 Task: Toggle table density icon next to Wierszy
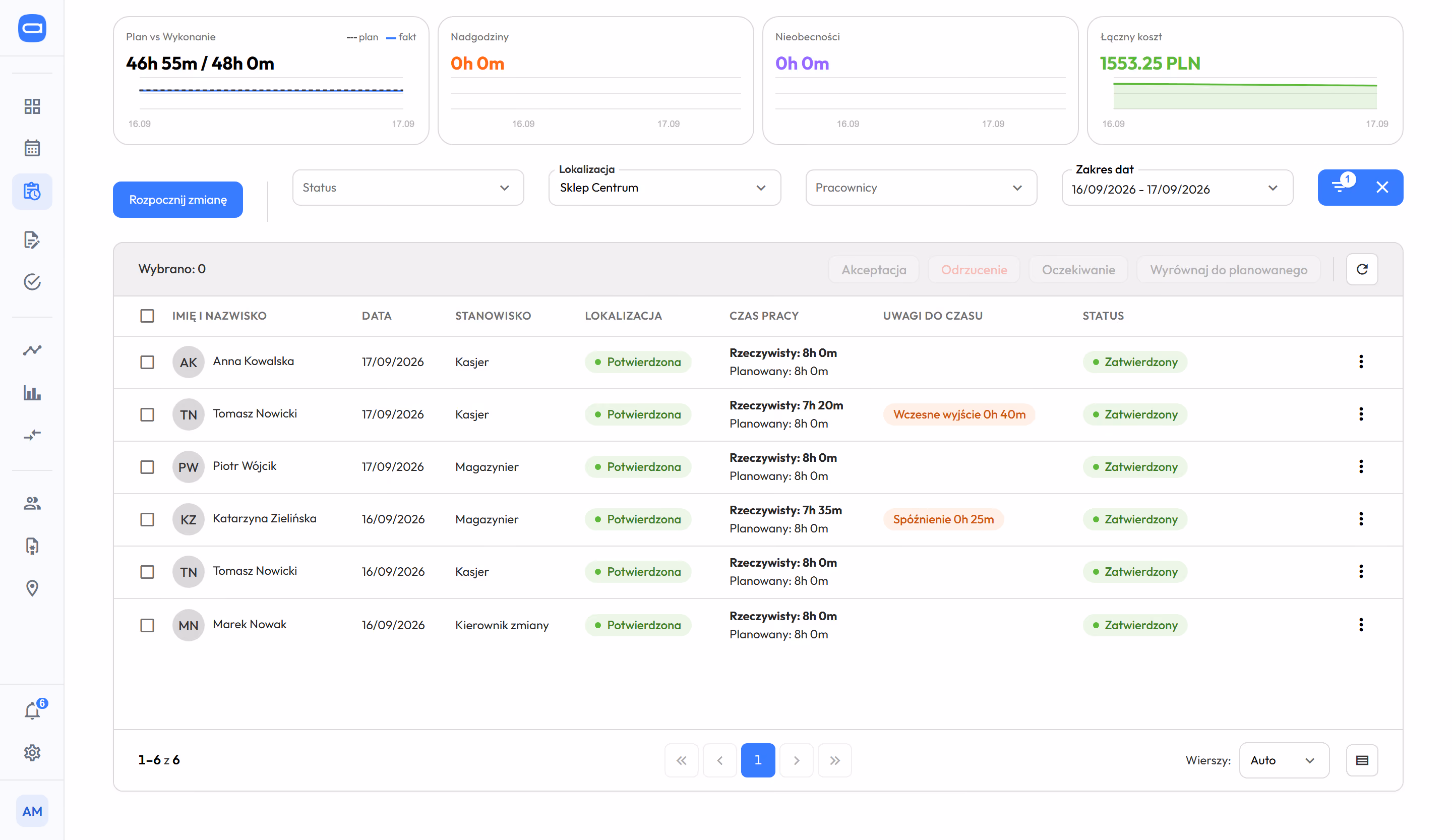tap(1362, 760)
